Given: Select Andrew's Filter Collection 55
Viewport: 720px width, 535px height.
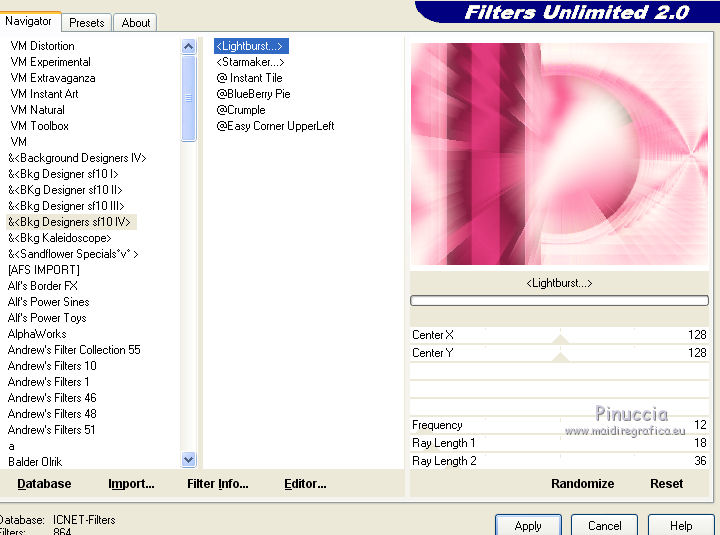Looking at the screenshot, I should [x=74, y=350].
